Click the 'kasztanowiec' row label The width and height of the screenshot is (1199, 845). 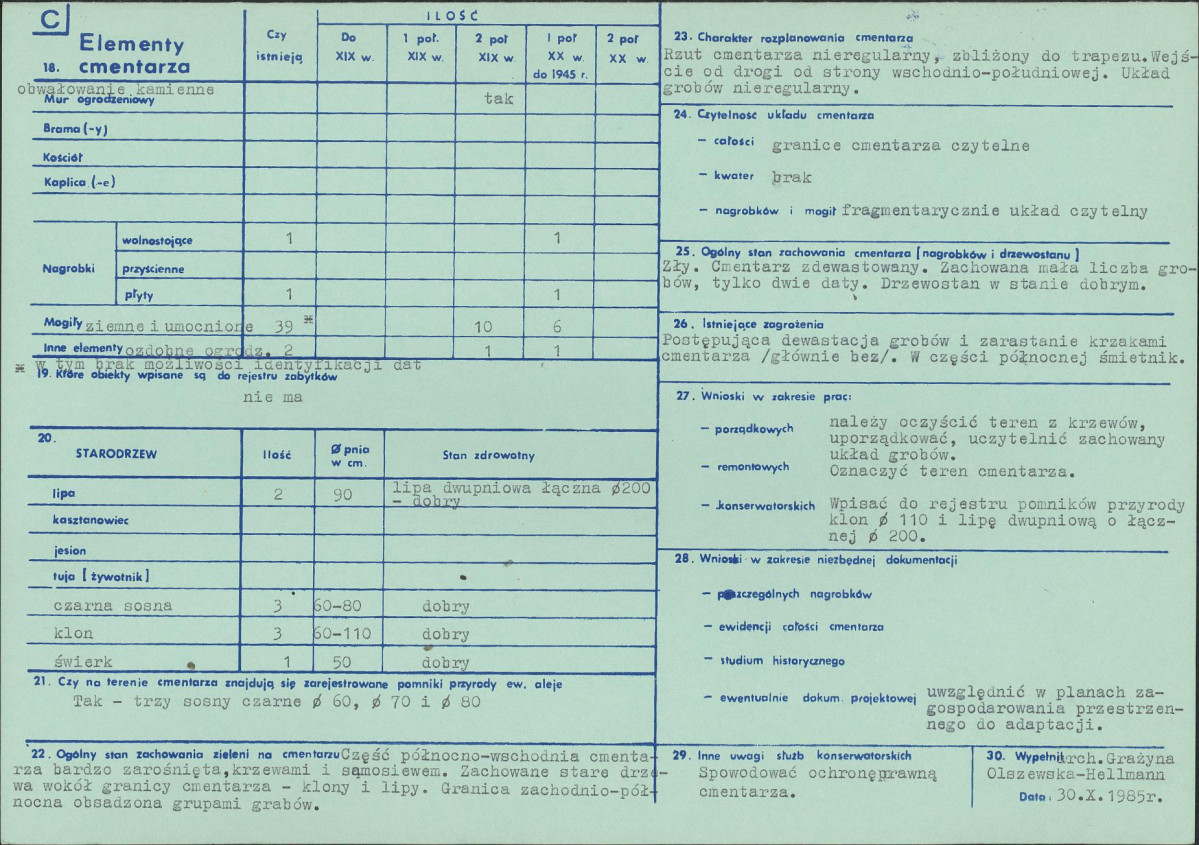tap(91, 520)
